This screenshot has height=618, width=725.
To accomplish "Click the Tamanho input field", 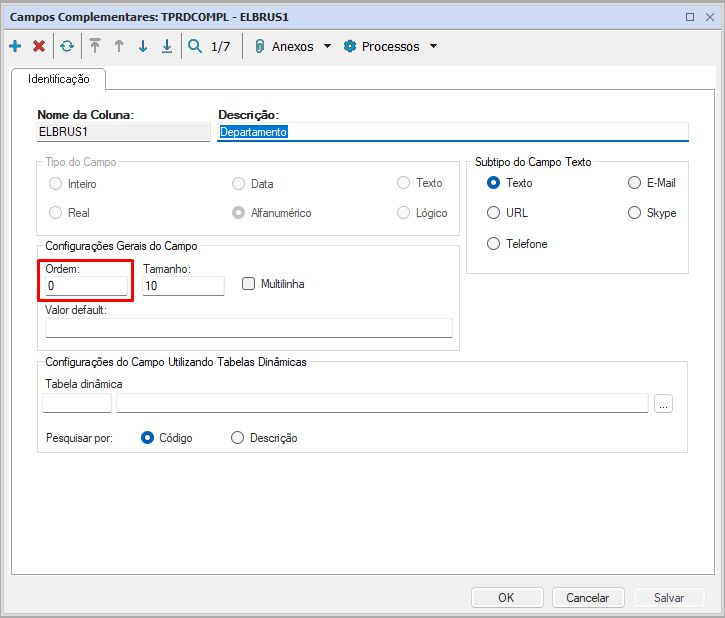I will (184, 286).
